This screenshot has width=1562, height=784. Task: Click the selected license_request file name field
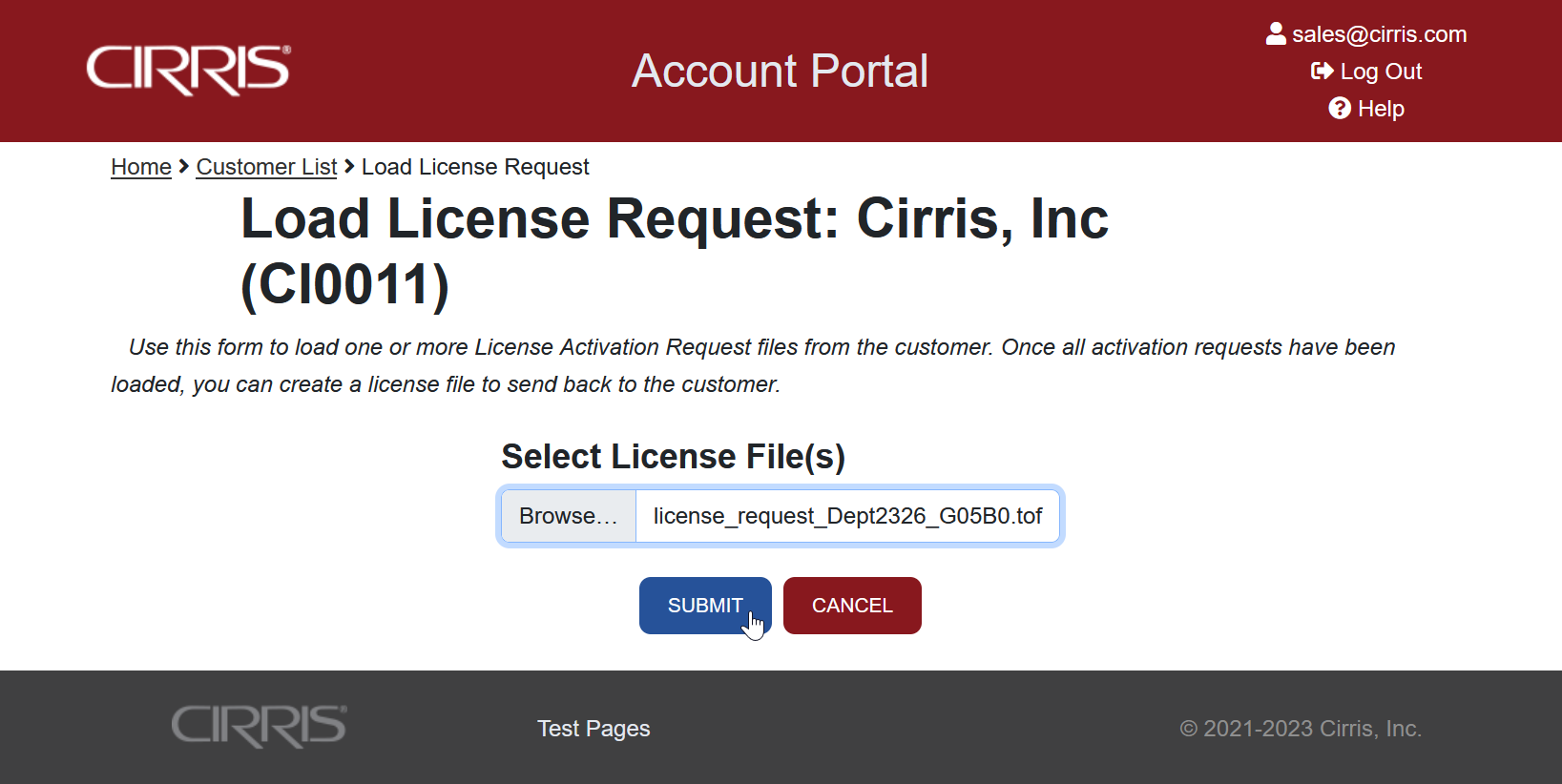point(847,516)
